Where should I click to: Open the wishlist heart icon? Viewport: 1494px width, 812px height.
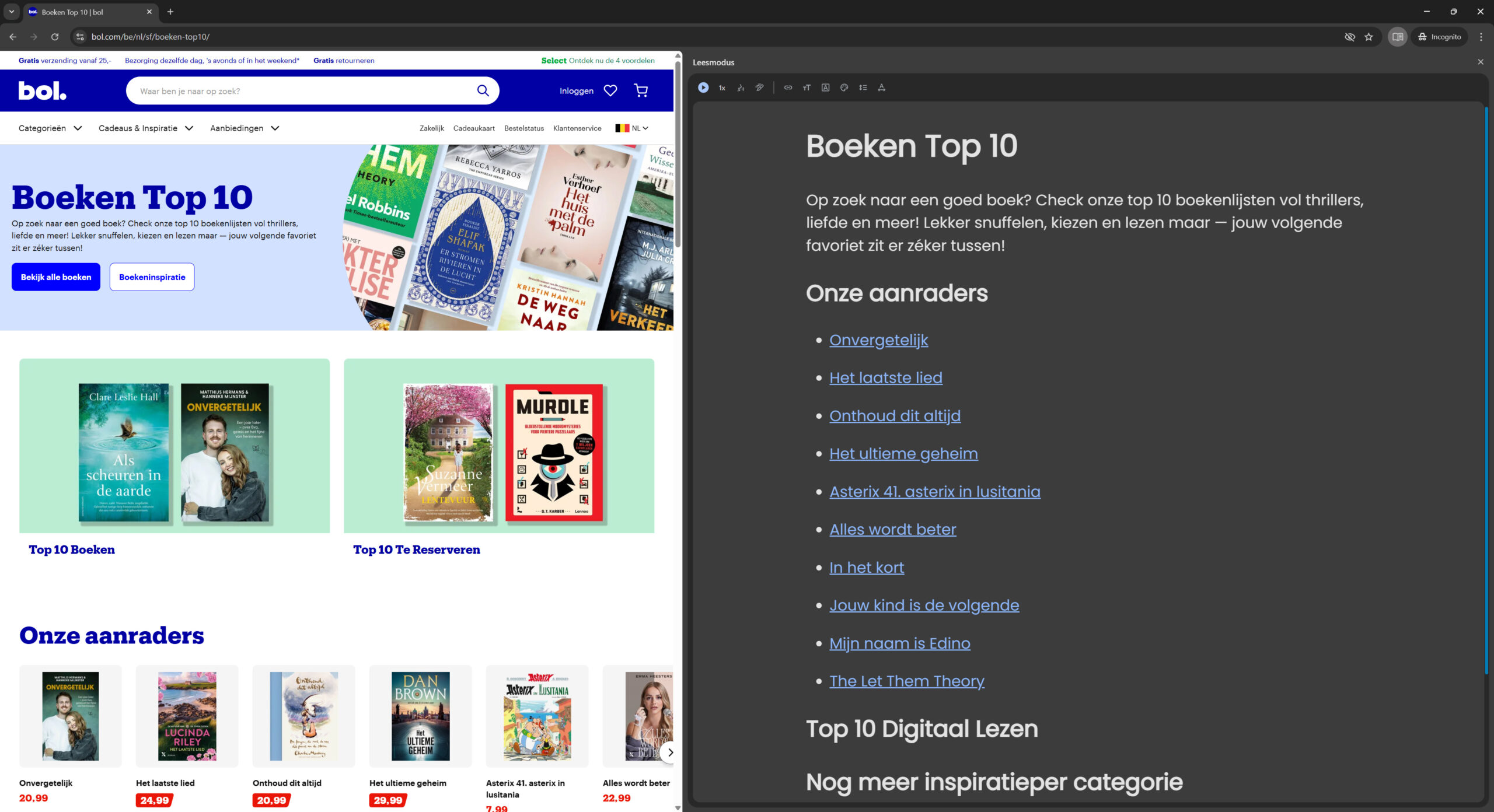(x=610, y=90)
